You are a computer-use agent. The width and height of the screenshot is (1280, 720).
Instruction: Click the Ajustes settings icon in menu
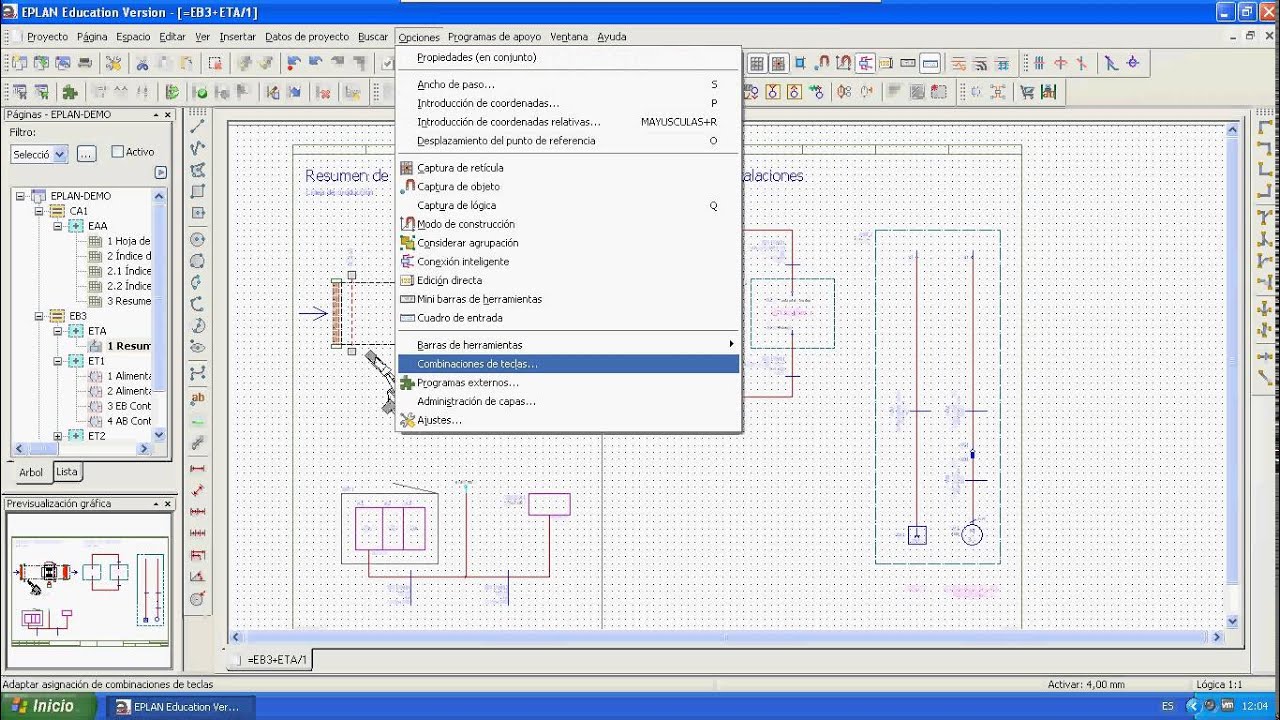[407, 421]
